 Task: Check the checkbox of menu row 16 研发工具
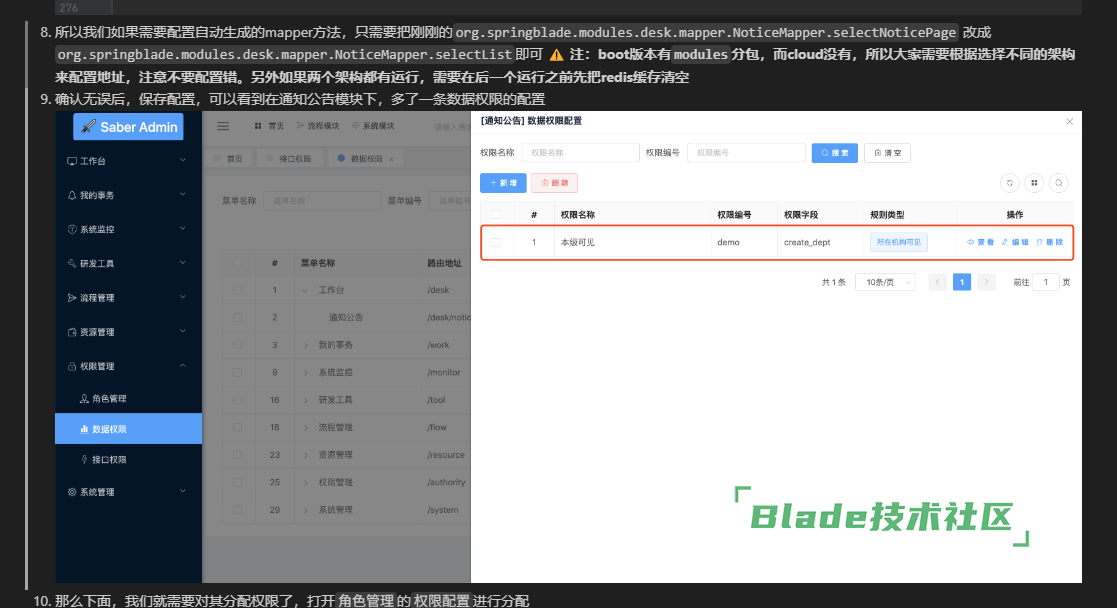point(237,400)
